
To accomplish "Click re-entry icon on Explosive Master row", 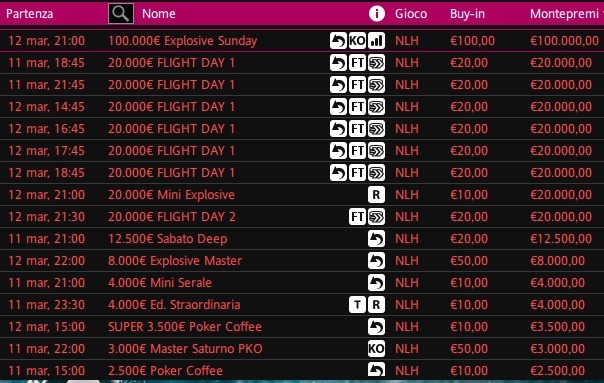I will point(376,261).
